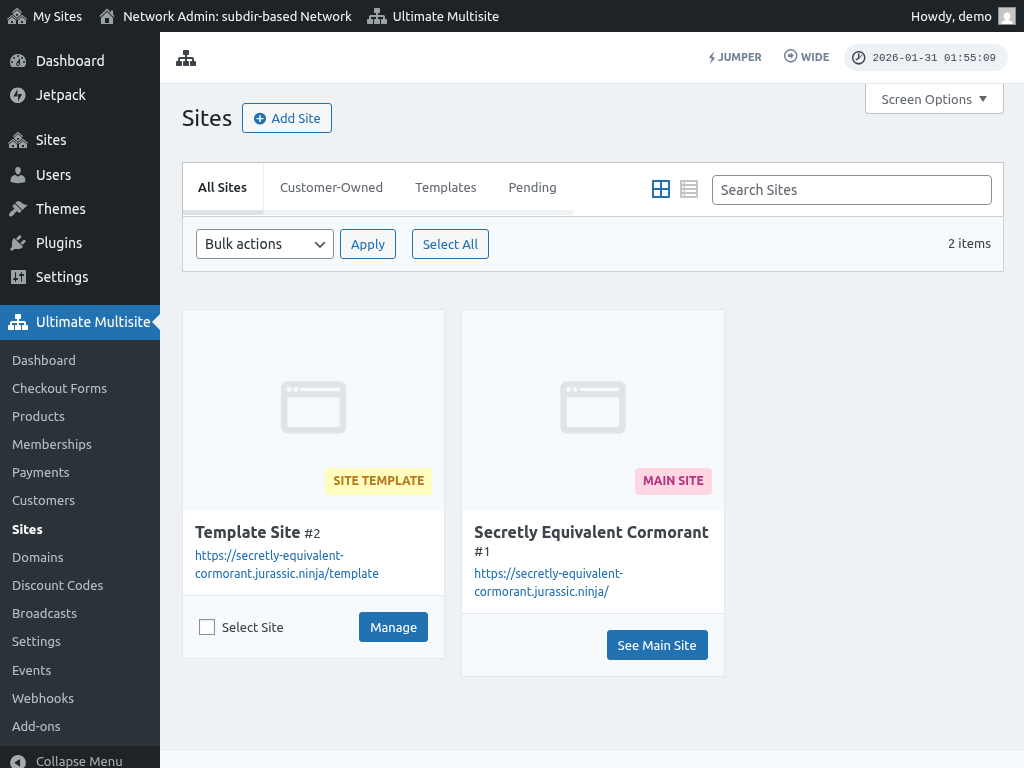Screen dimensions: 1024x768
Task: Click the Plugins plug icon
Action: click(x=18, y=243)
